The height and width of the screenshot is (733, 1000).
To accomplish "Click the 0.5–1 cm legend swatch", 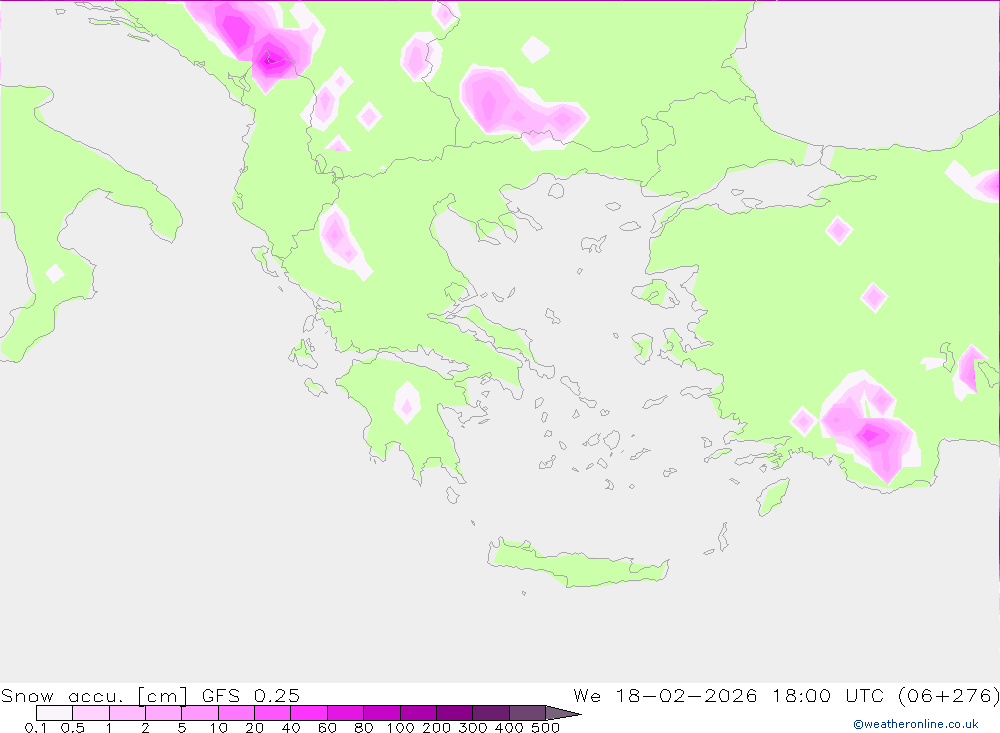I will [91, 713].
